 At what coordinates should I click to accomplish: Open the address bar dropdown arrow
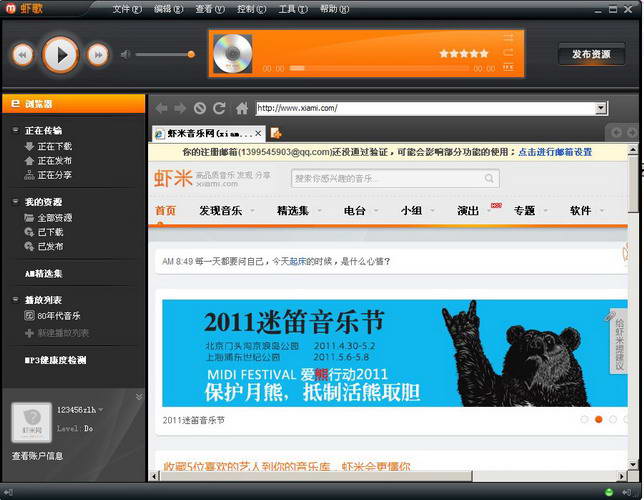[x=601, y=108]
